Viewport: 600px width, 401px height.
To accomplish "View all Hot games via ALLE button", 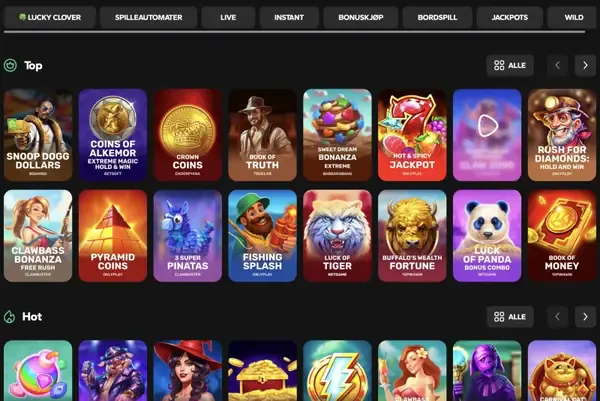I will click(x=510, y=317).
